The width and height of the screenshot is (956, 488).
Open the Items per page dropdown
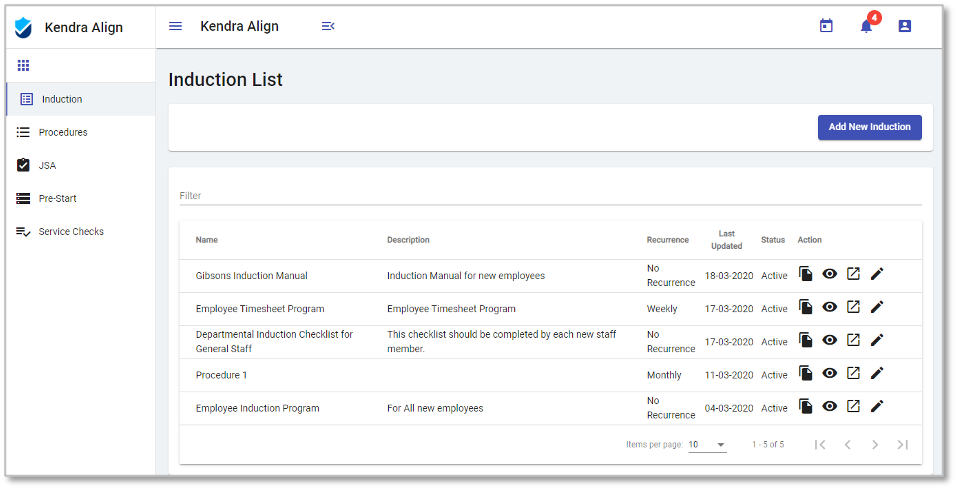(x=707, y=444)
